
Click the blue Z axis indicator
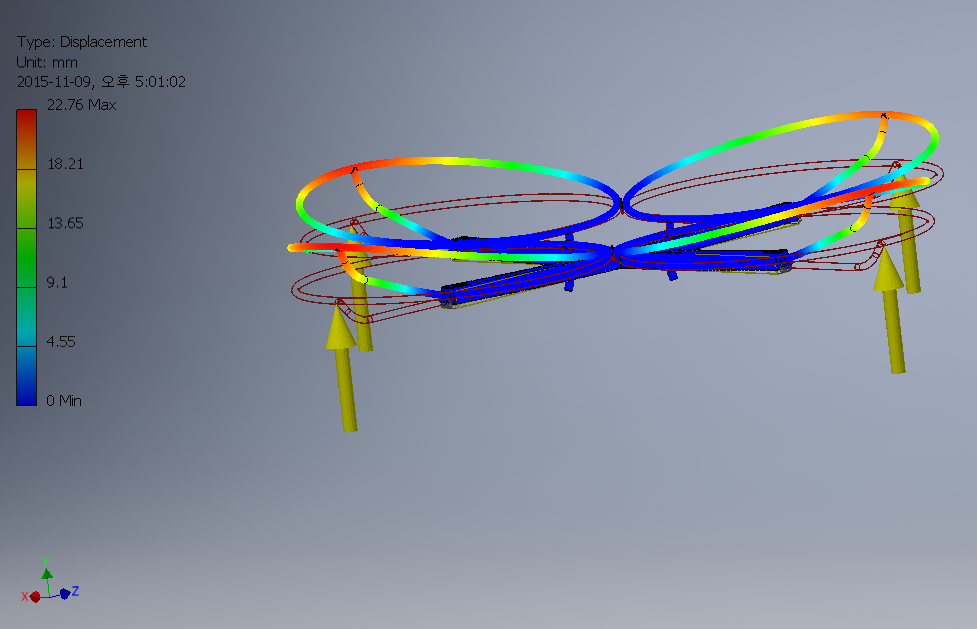point(64,593)
